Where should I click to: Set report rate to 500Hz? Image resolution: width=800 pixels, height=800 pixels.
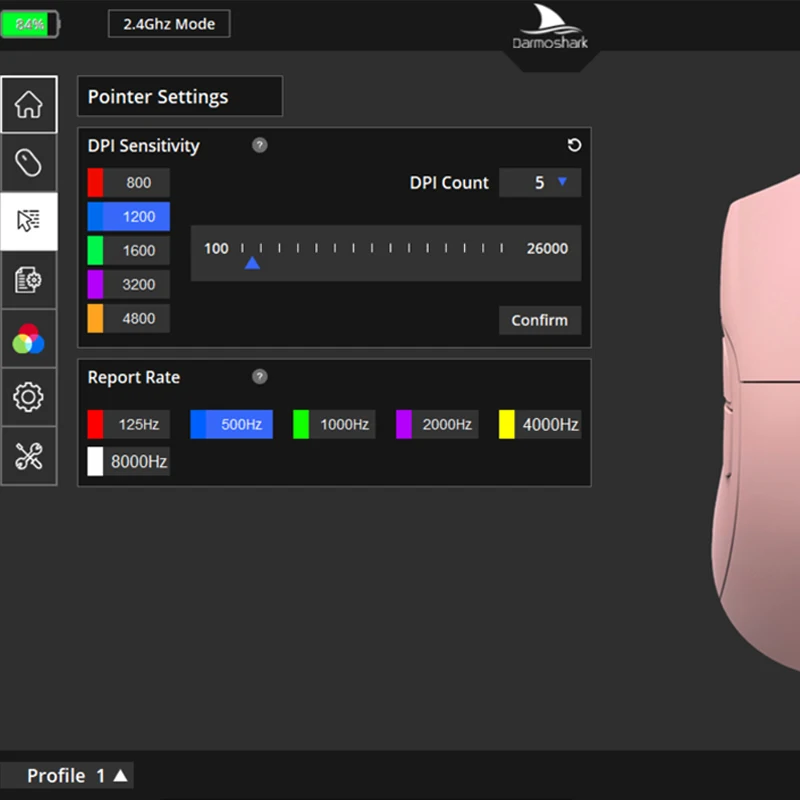click(x=232, y=424)
